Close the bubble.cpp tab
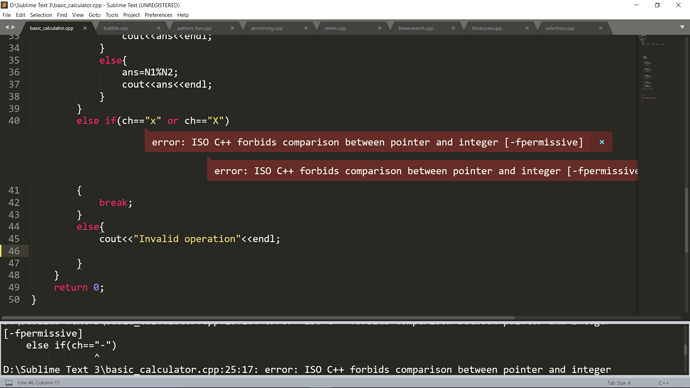690x388 pixels. (159, 28)
